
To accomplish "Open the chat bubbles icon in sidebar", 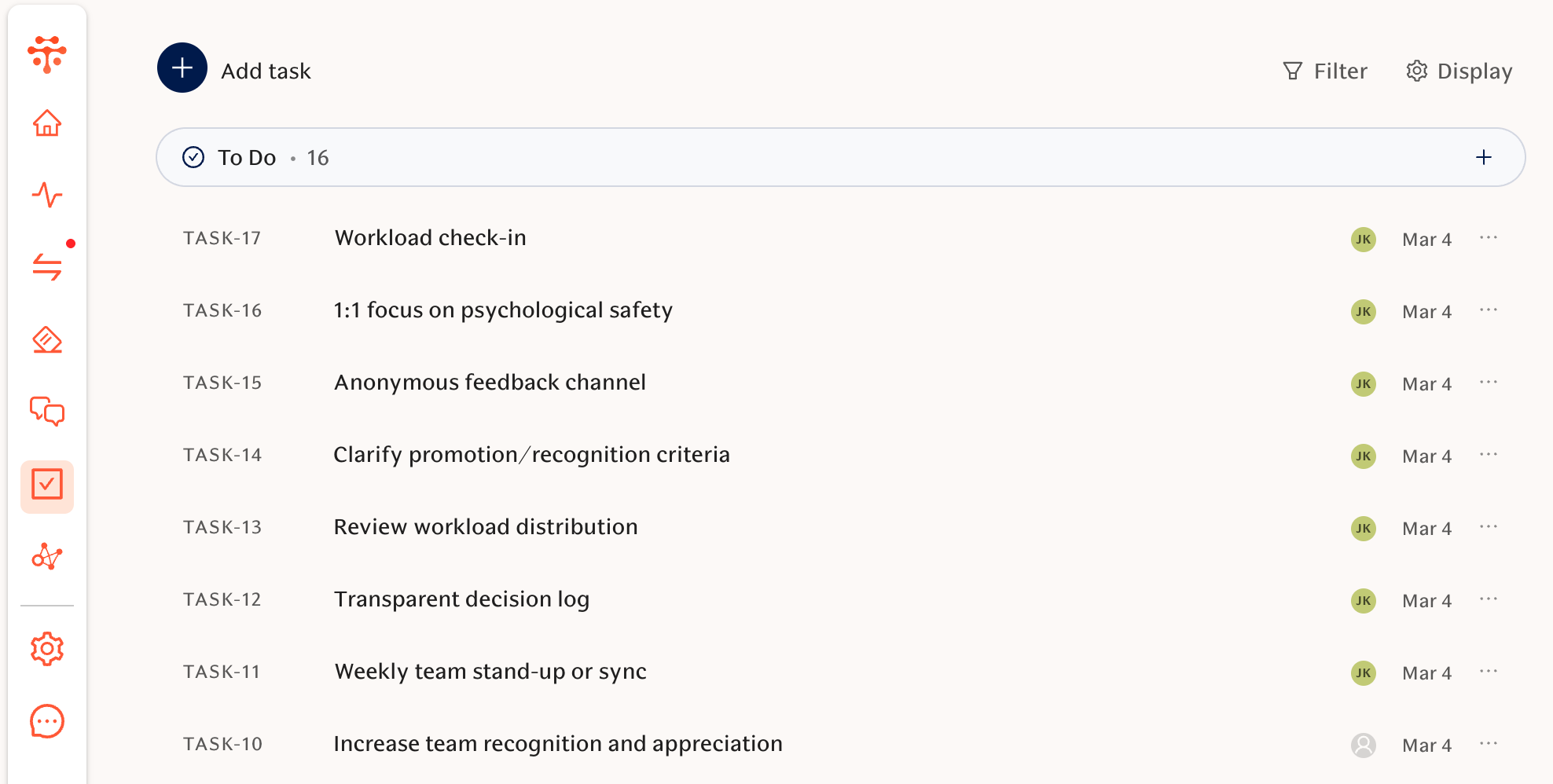I will [47, 411].
